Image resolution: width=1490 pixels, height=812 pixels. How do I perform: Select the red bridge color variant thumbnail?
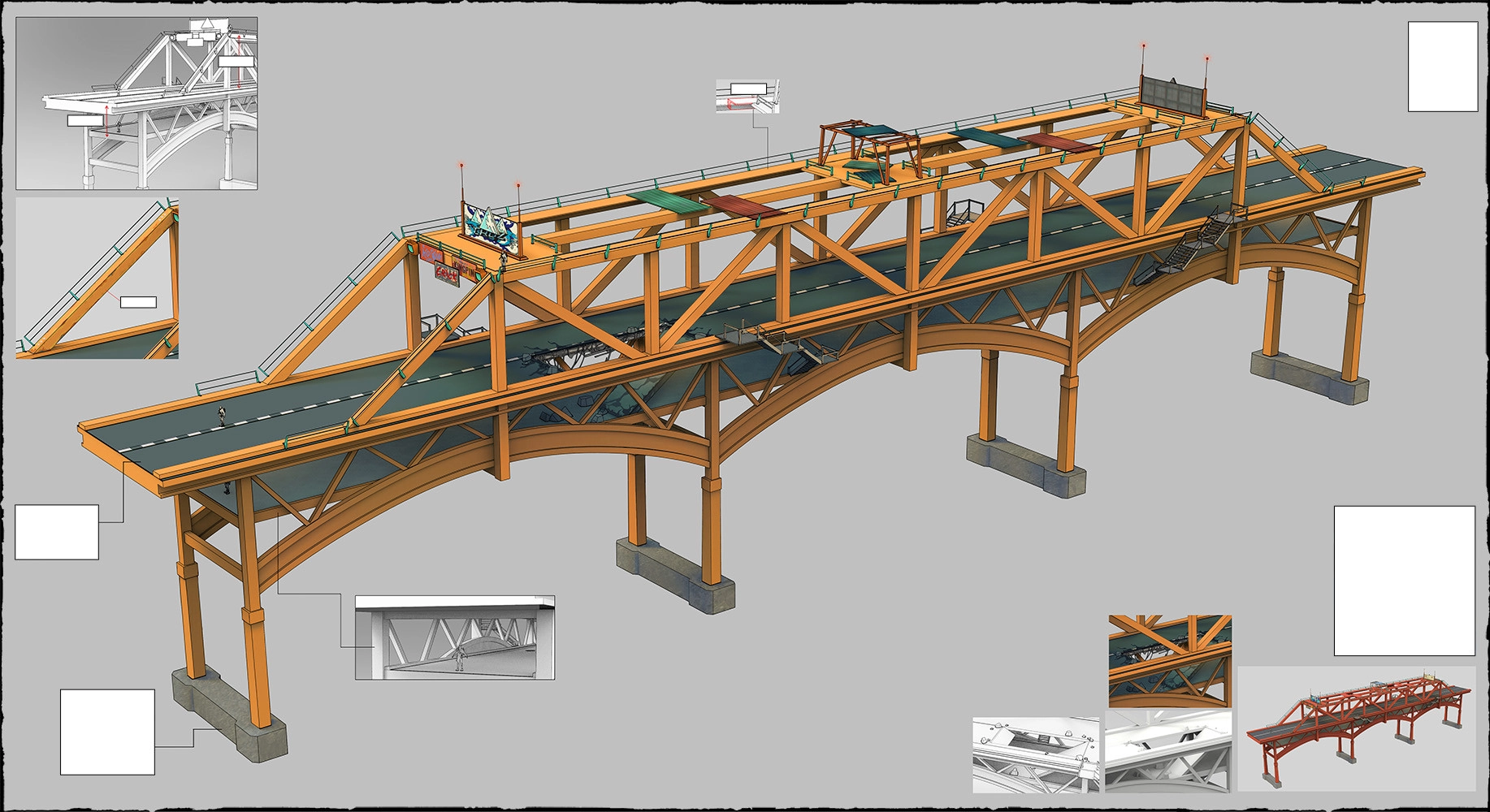(1356, 729)
